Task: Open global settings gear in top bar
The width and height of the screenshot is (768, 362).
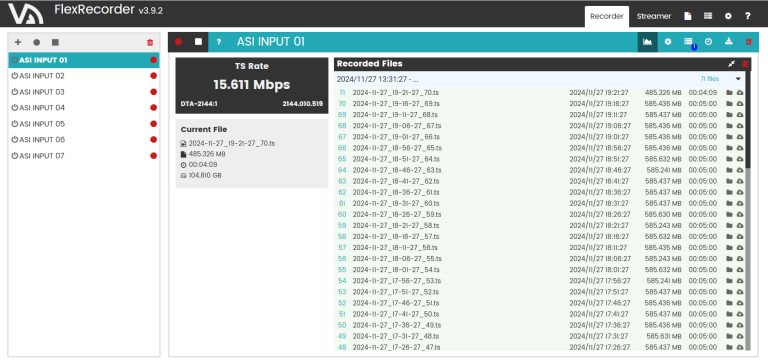Action: coord(728,16)
